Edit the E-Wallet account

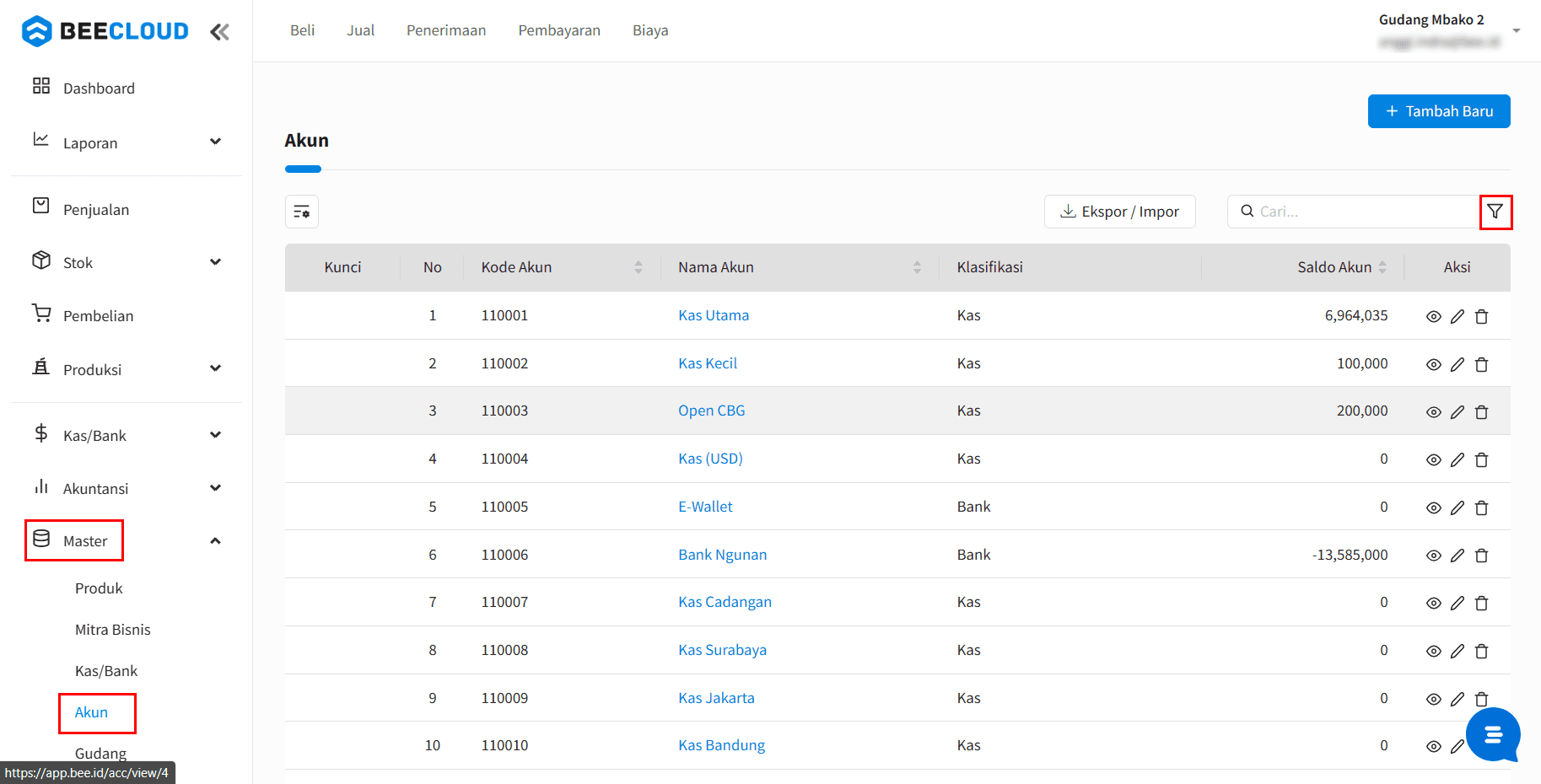coord(1457,507)
